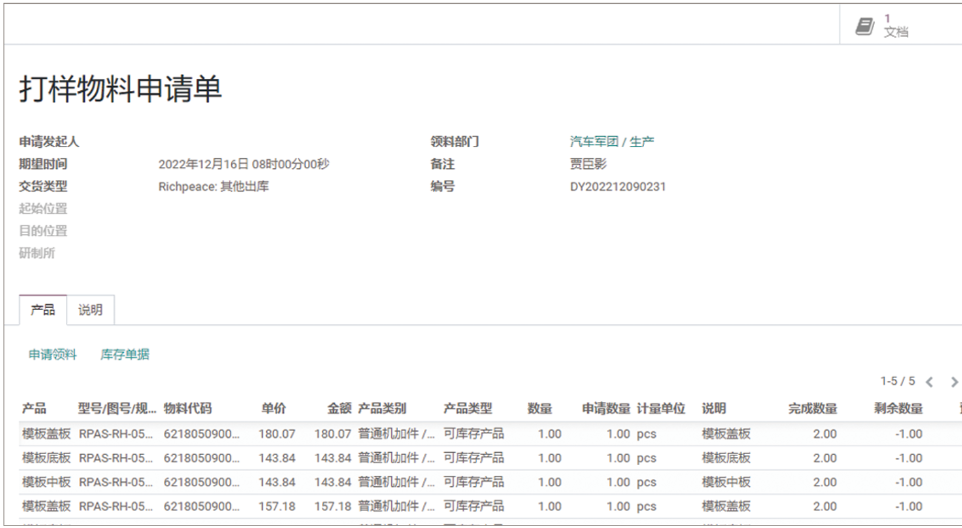
Task: Click the 库存单据 button
Action: coord(125,354)
